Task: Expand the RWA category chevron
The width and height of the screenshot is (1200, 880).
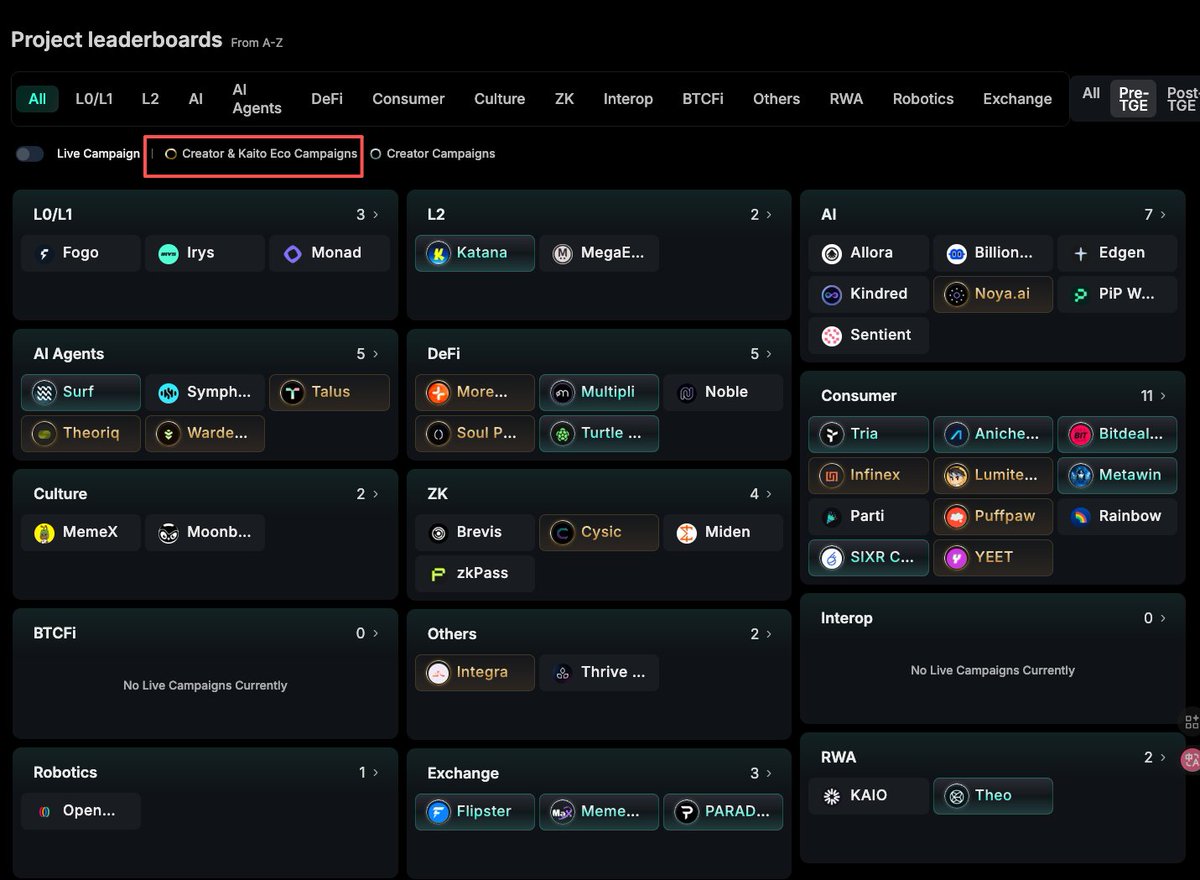Action: pyautogui.click(x=1163, y=757)
